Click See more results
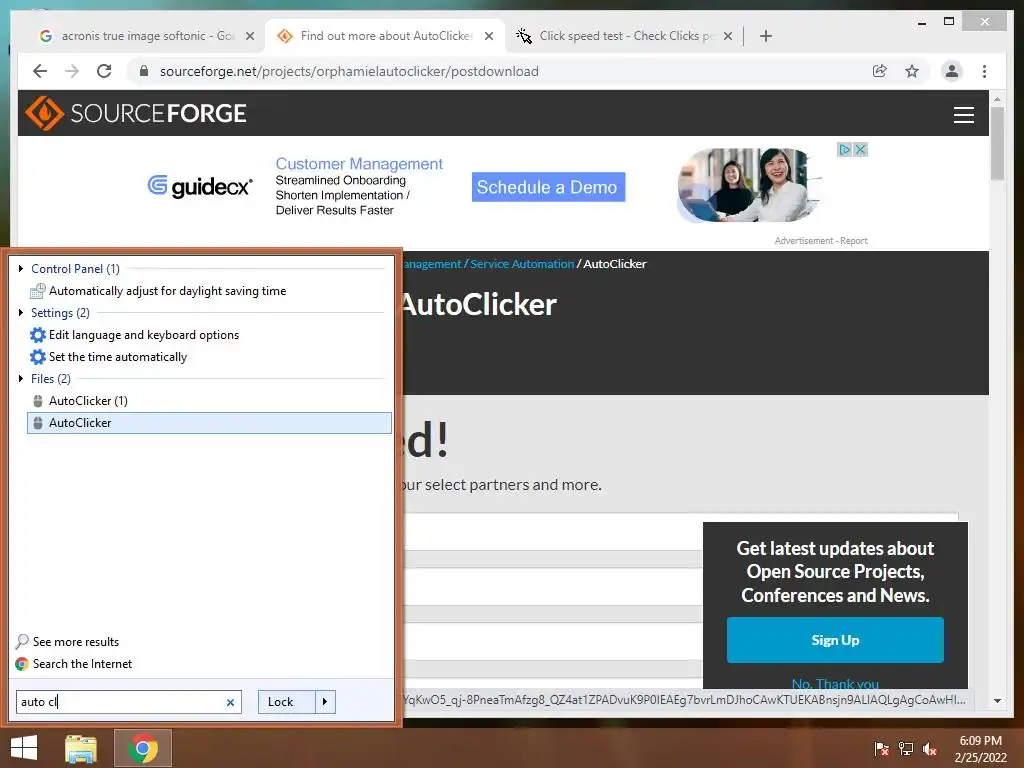Viewport: 1024px width, 768px height. coord(76,642)
